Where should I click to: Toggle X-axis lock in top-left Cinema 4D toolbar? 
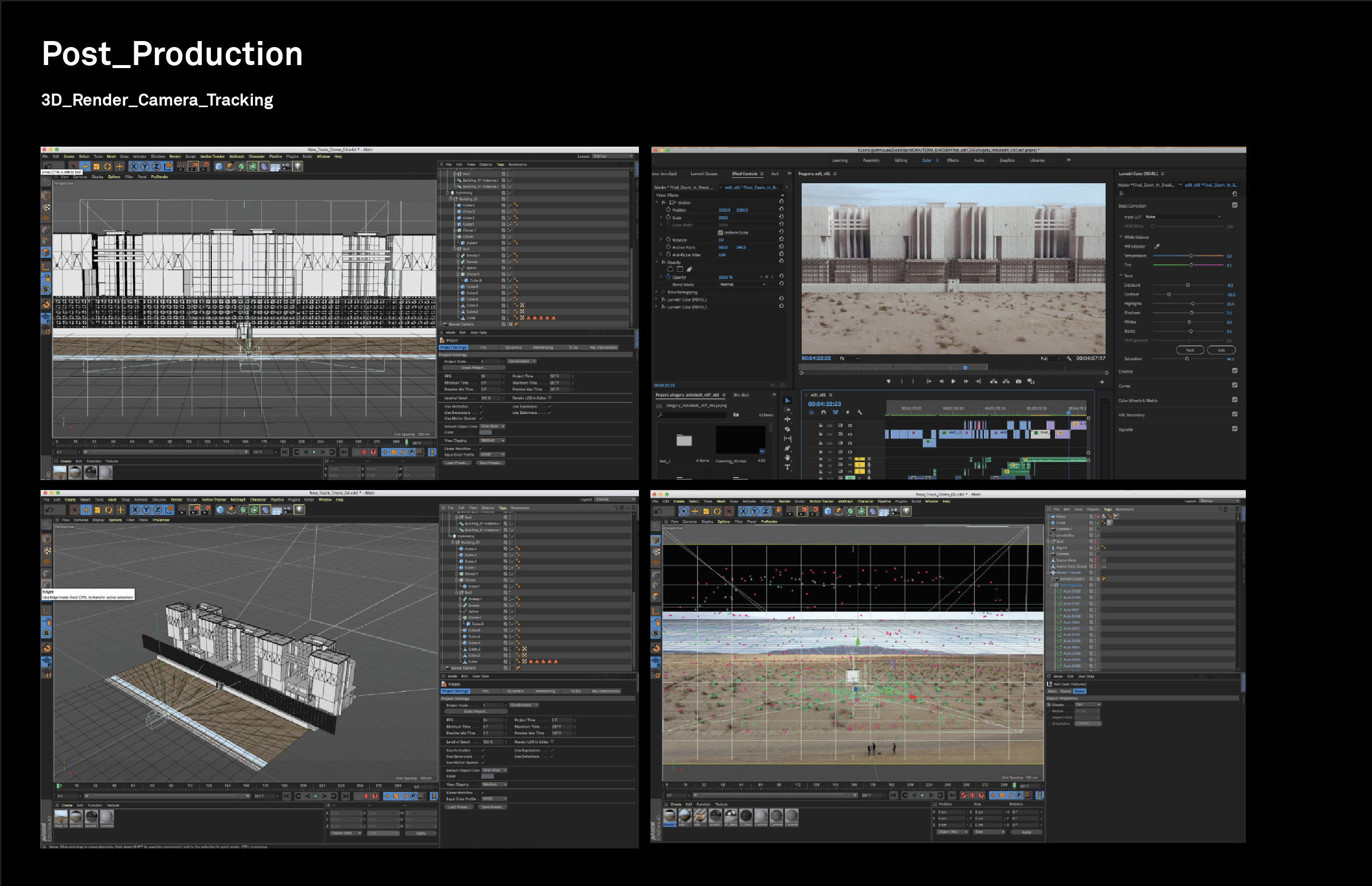pyautogui.click(x=134, y=166)
